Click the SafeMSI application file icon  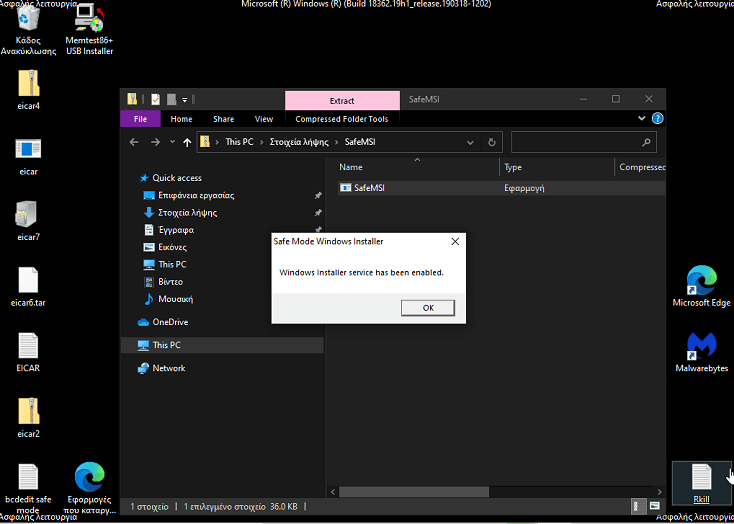coord(345,188)
